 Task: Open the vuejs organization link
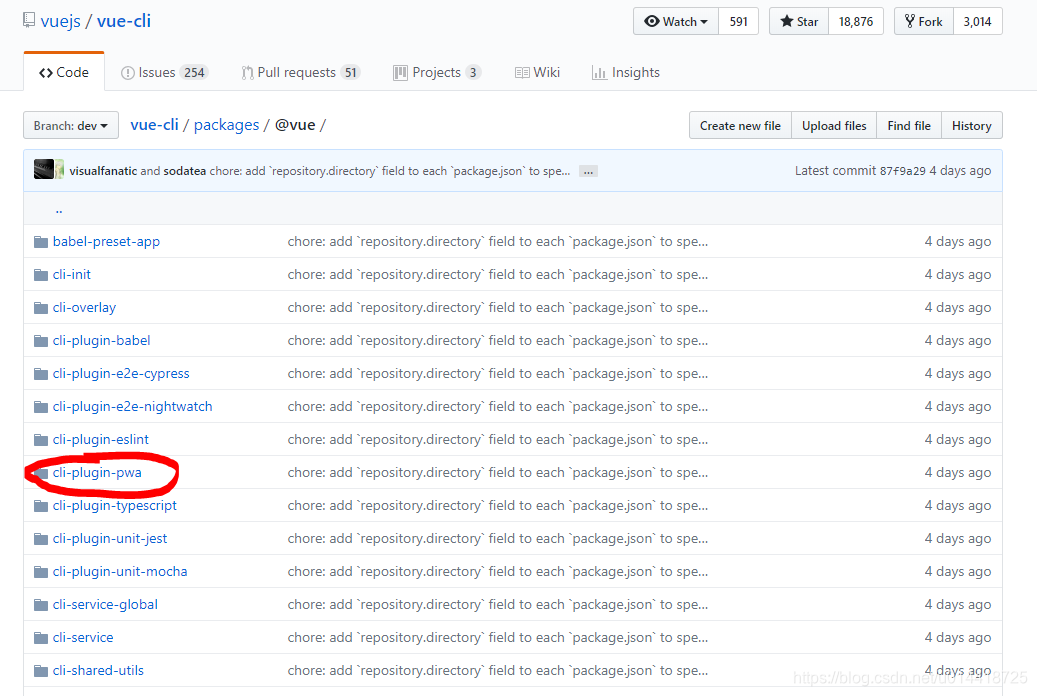60,21
